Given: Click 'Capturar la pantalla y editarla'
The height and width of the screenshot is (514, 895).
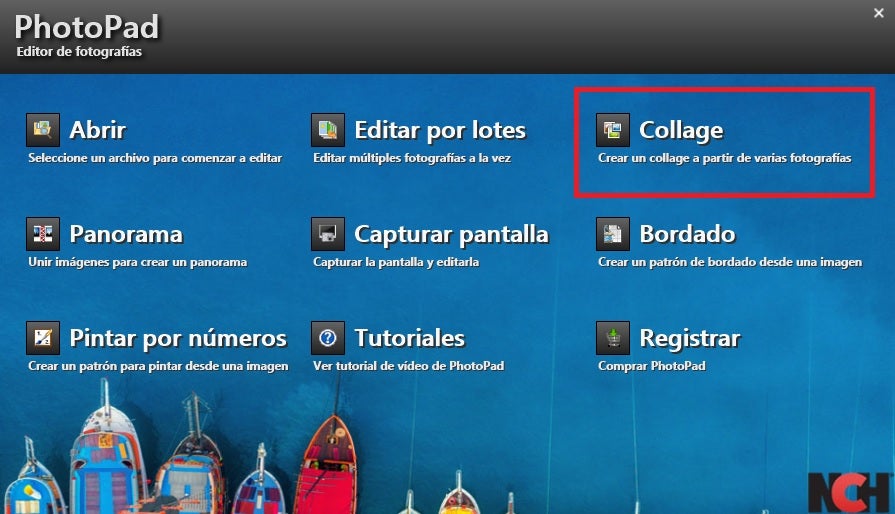Looking at the screenshot, I should [396, 262].
